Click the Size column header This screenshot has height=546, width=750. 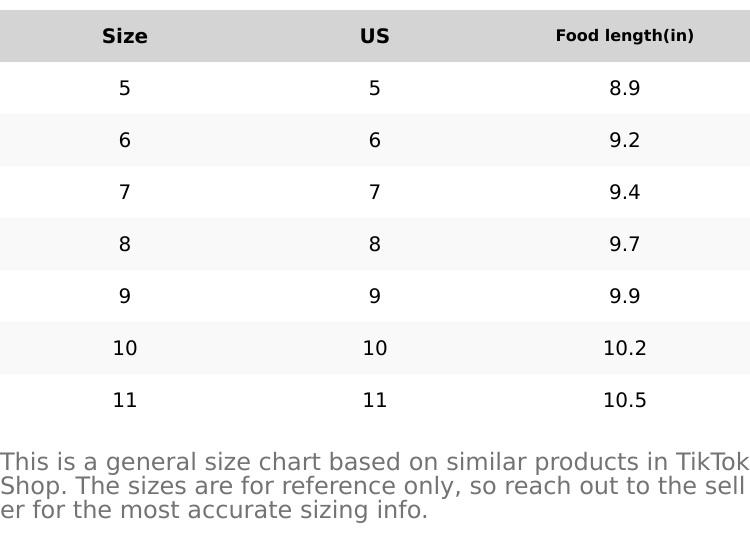tap(125, 36)
